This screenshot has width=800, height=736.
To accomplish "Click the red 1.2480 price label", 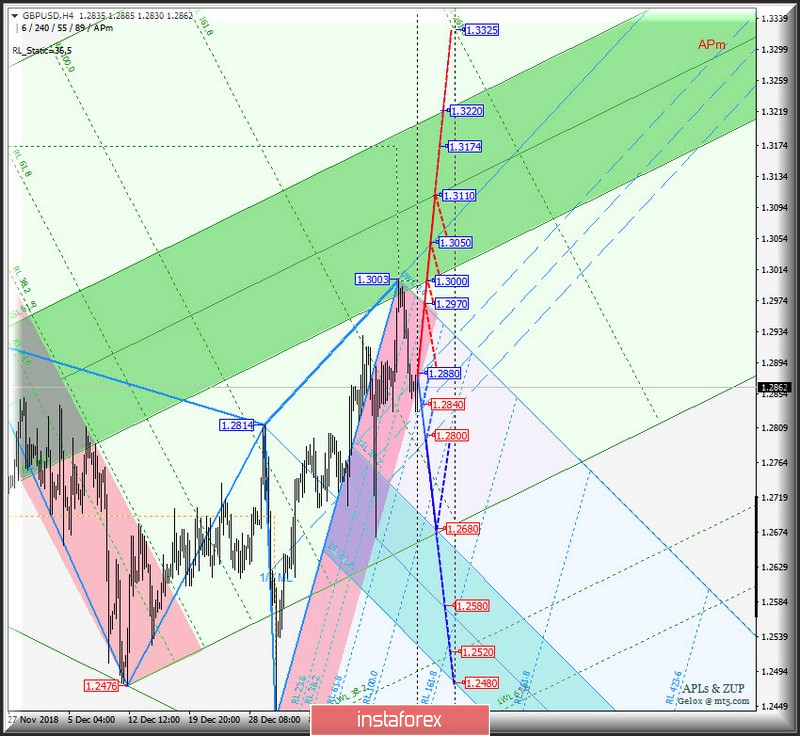I will [482, 683].
